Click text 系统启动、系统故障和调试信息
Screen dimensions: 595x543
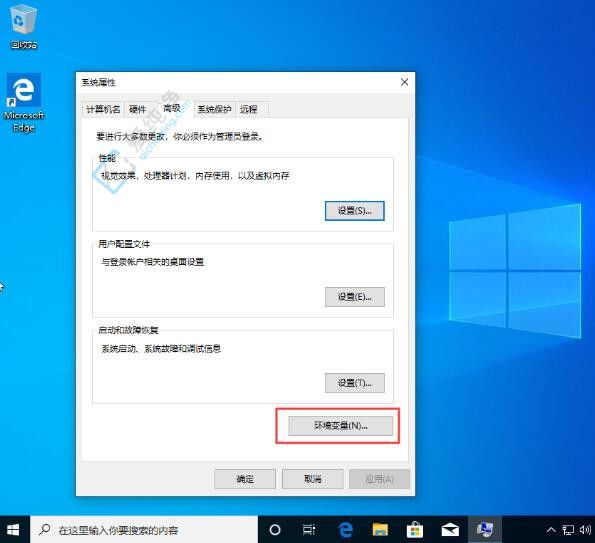coord(161,348)
